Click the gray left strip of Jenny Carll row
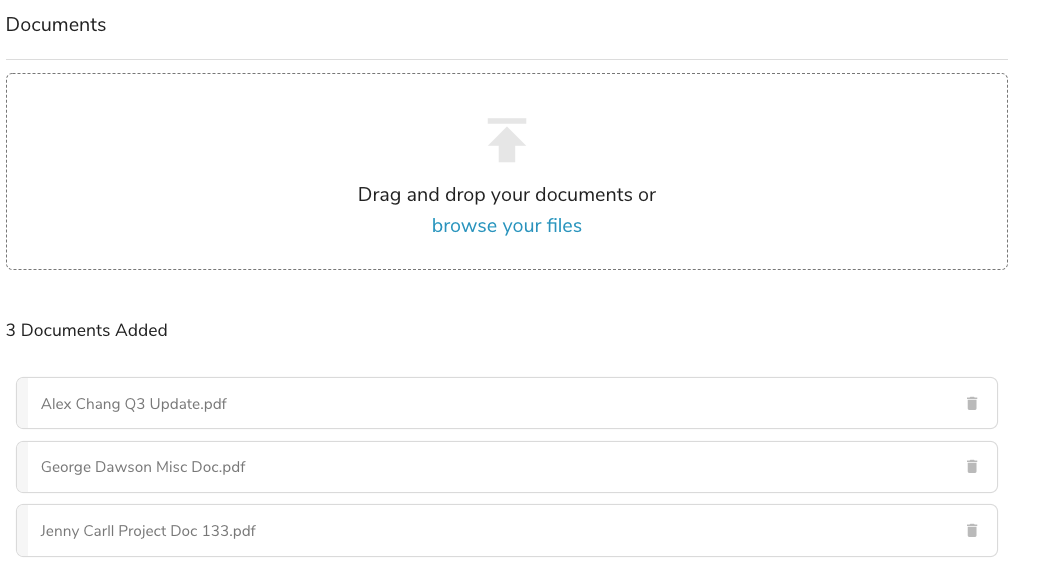Viewport: 1043px width, 575px height. 22,530
